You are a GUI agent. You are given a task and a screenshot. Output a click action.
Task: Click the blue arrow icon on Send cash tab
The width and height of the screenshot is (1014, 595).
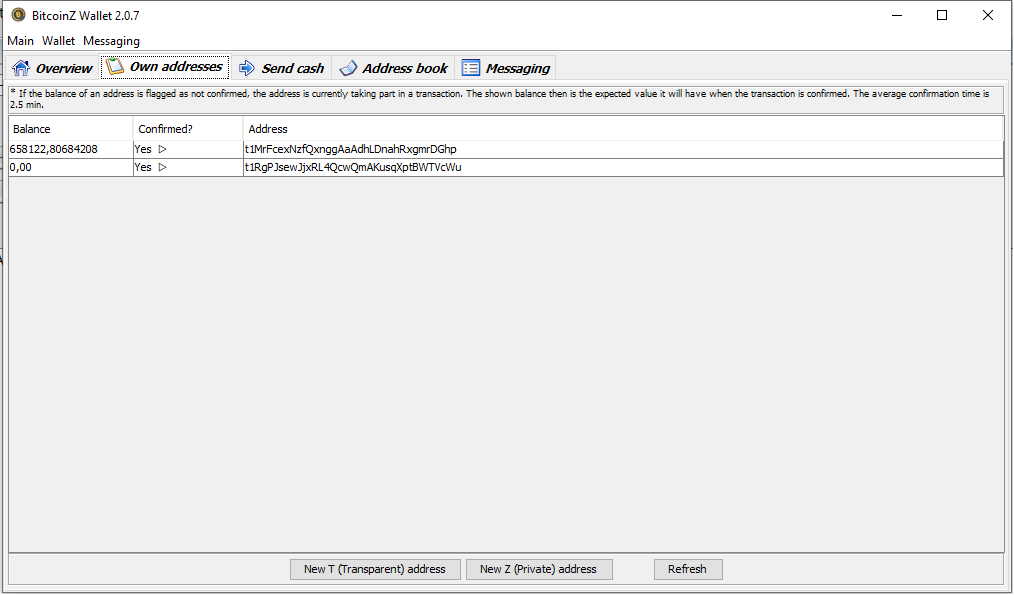click(246, 68)
